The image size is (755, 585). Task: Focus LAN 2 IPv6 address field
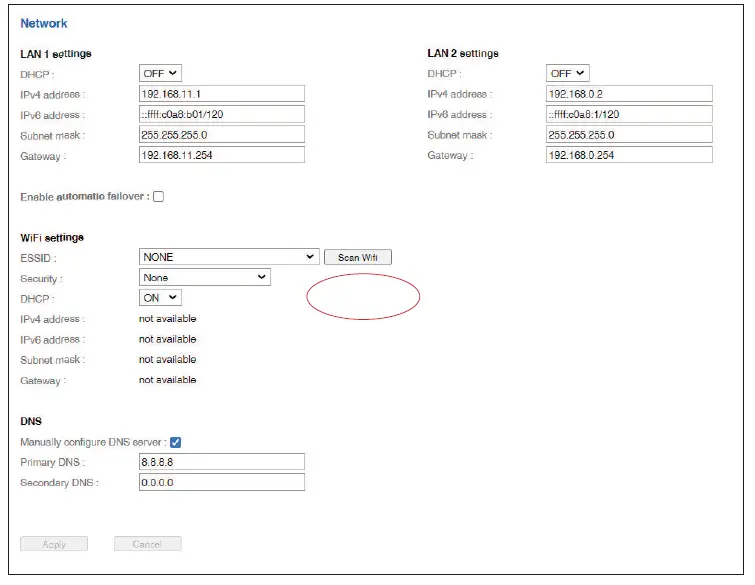(x=629, y=114)
